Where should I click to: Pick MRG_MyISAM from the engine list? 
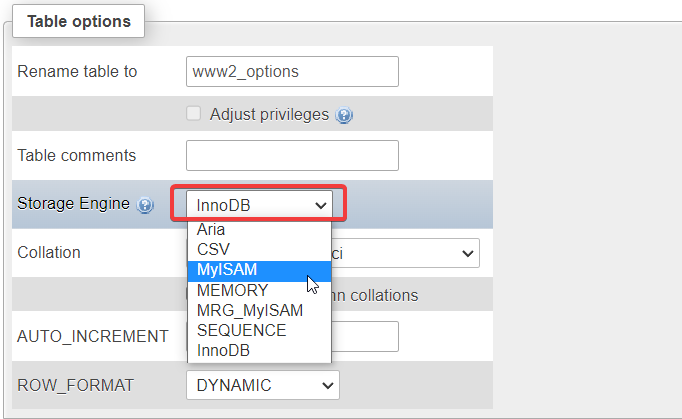click(x=259, y=310)
